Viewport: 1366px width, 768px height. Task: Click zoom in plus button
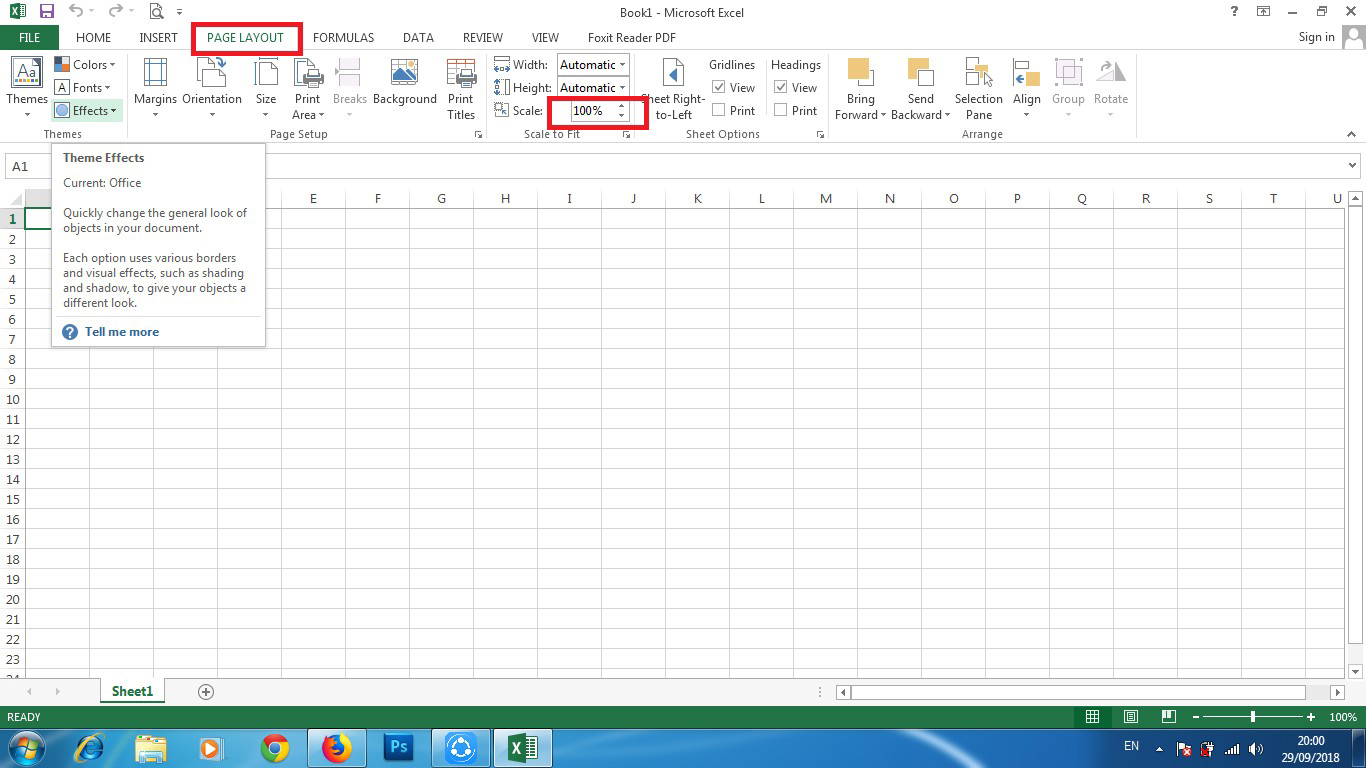pyautogui.click(x=1311, y=717)
